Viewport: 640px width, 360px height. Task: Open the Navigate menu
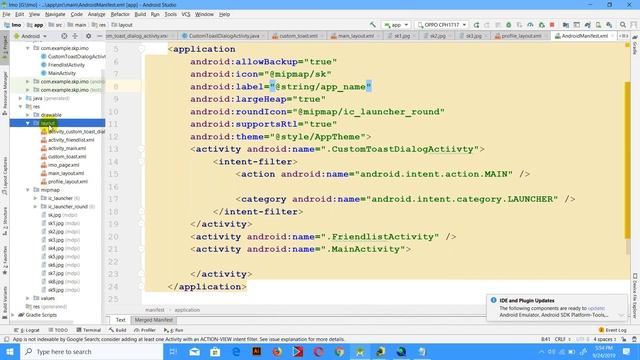[x=55, y=14]
